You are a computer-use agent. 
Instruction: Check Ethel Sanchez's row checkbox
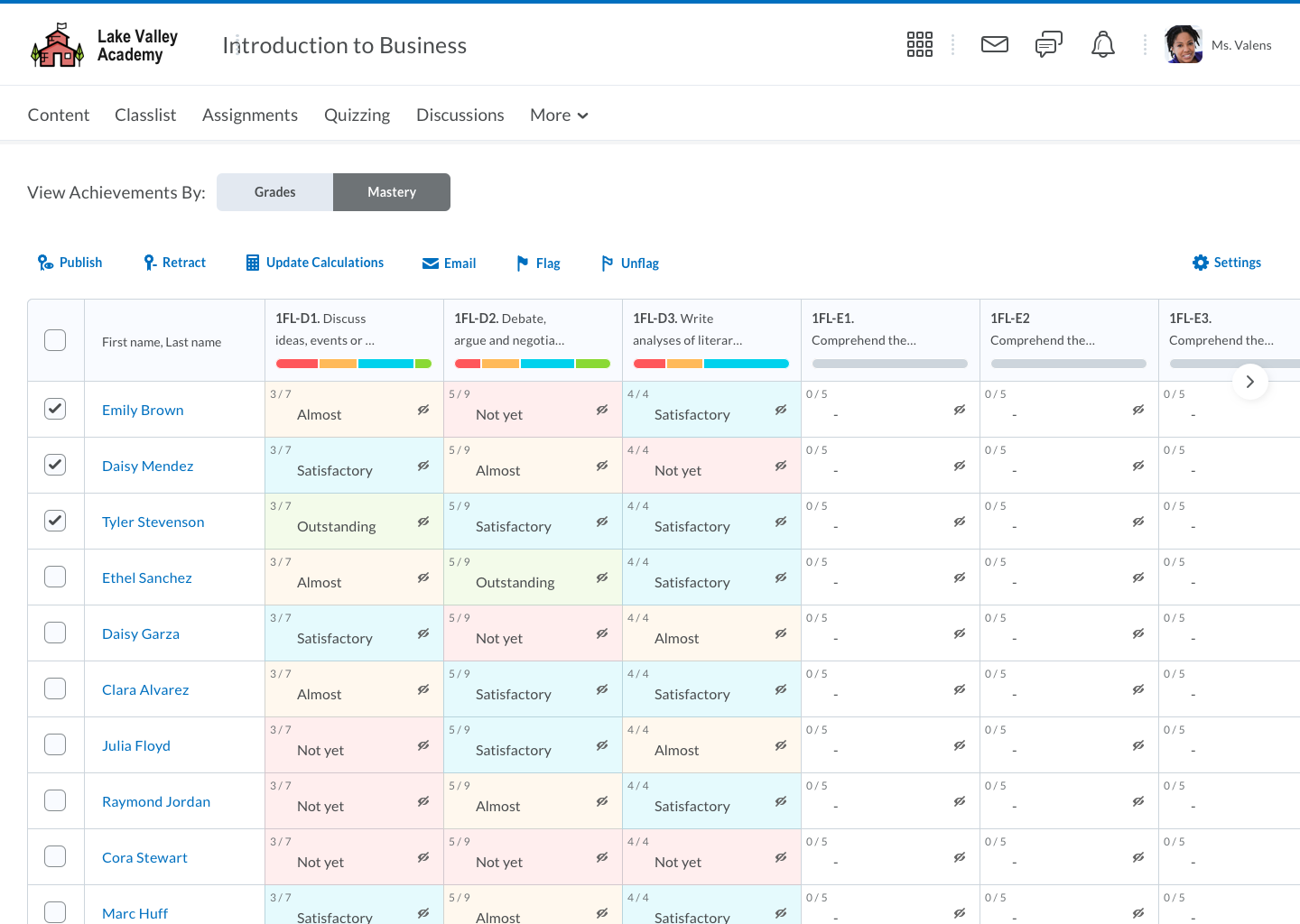(x=55, y=576)
